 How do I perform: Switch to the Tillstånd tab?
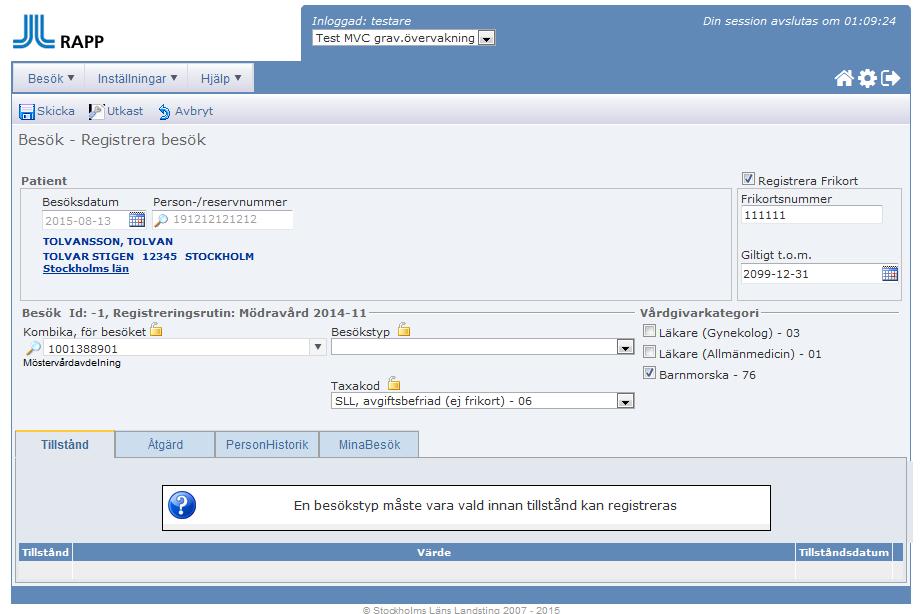(x=65, y=444)
